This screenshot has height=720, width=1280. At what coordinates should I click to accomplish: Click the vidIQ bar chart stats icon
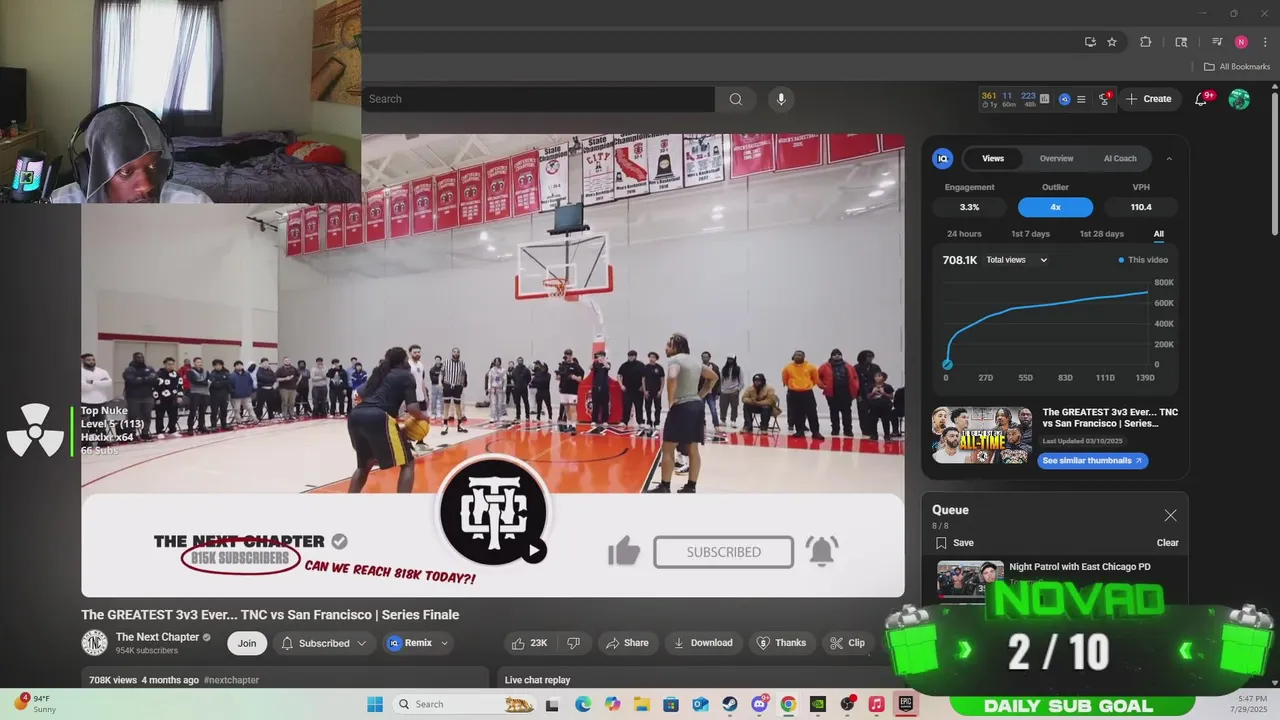tap(1045, 99)
